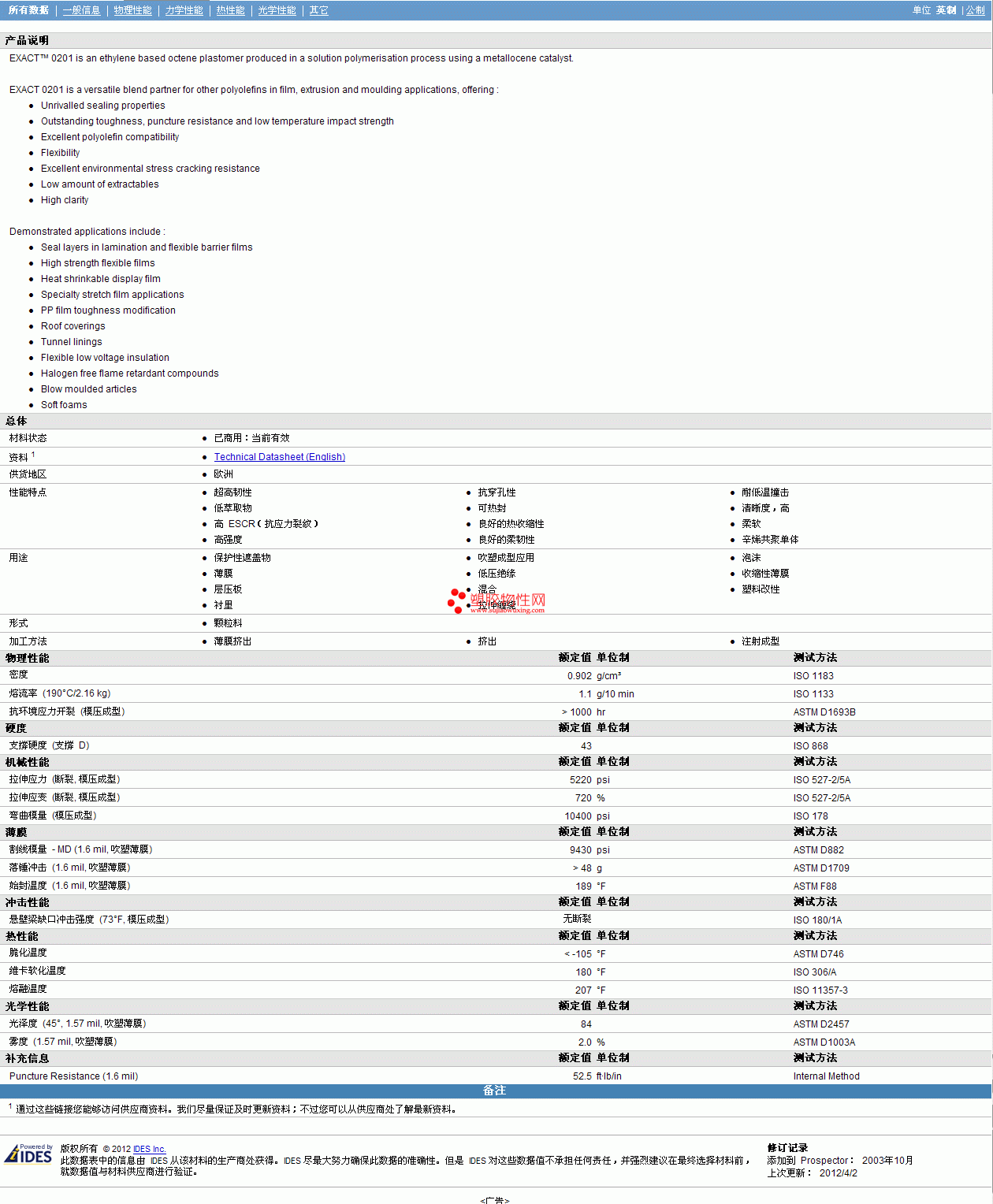Select the 所有数据 tab
The height and width of the screenshot is (1204, 993).
click(x=28, y=10)
